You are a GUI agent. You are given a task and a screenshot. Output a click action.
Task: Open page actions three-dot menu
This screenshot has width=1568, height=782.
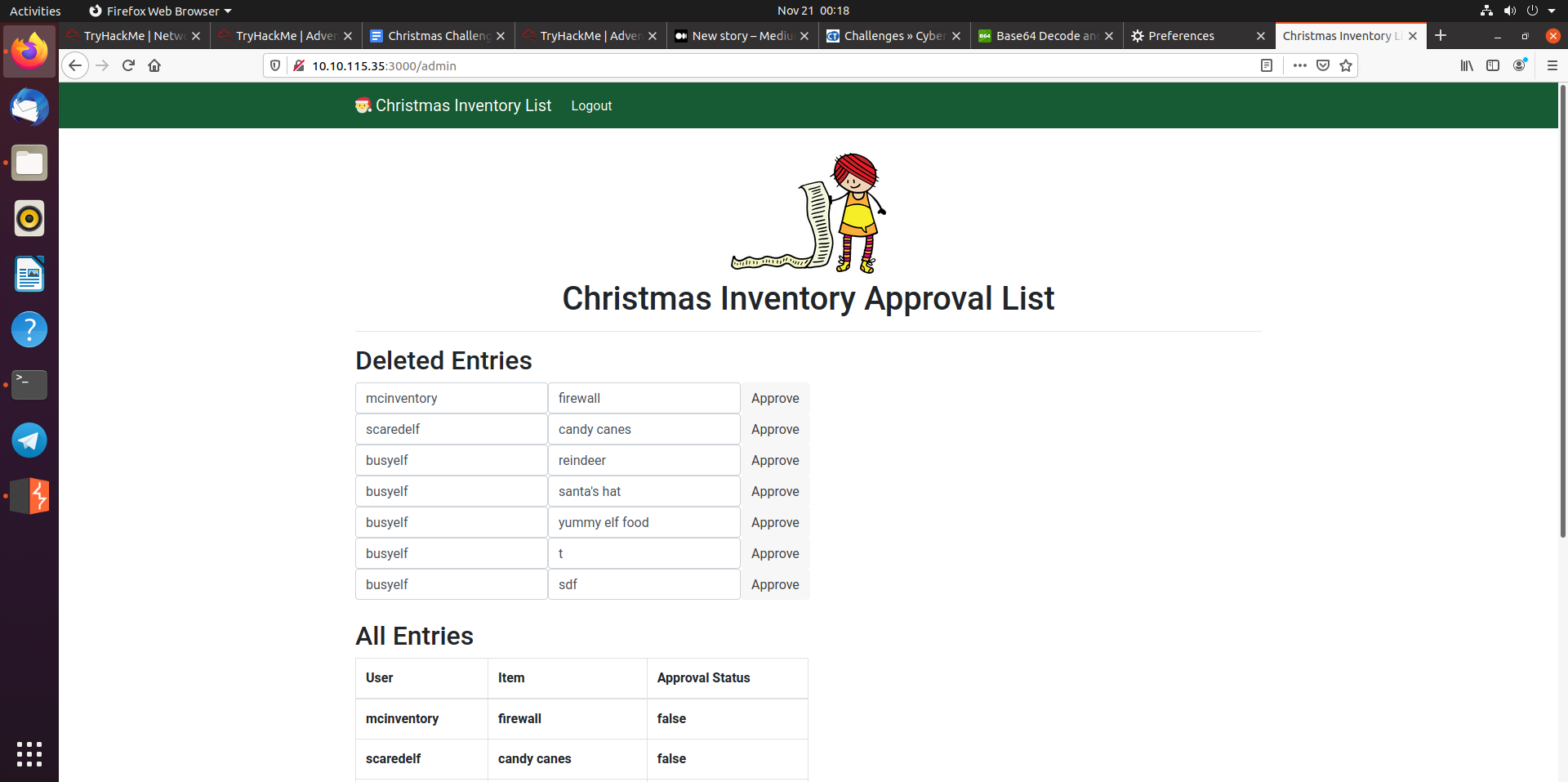pos(1300,65)
